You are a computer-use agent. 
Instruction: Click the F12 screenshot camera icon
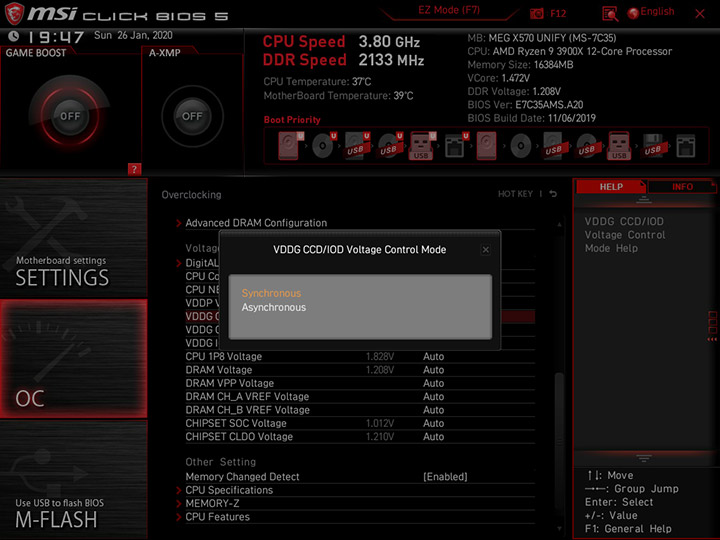click(x=536, y=13)
